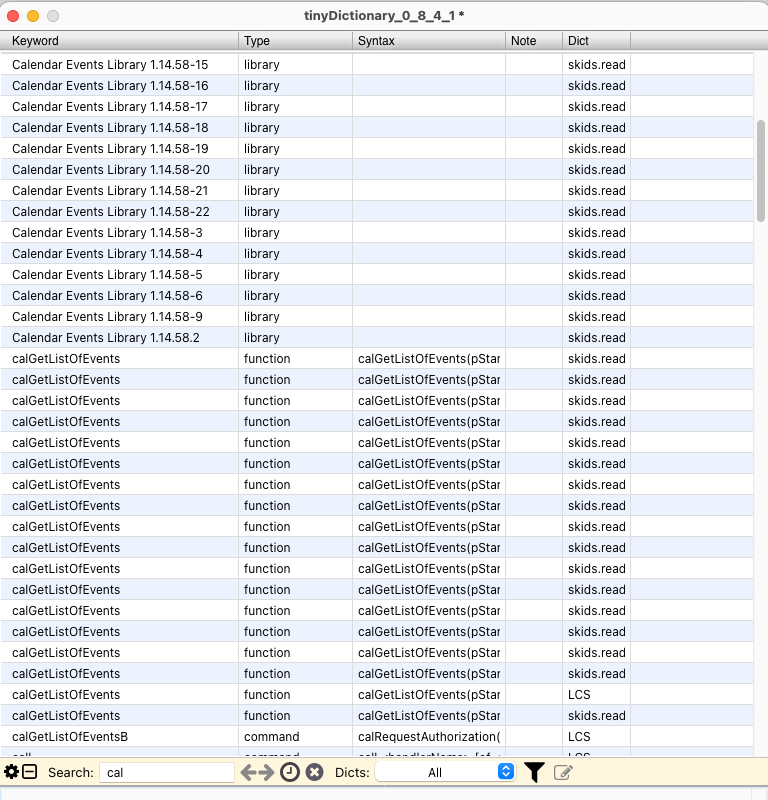Click the edit note pencil icon
The width and height of the screenshot is (768, 800).
point(563,772)
